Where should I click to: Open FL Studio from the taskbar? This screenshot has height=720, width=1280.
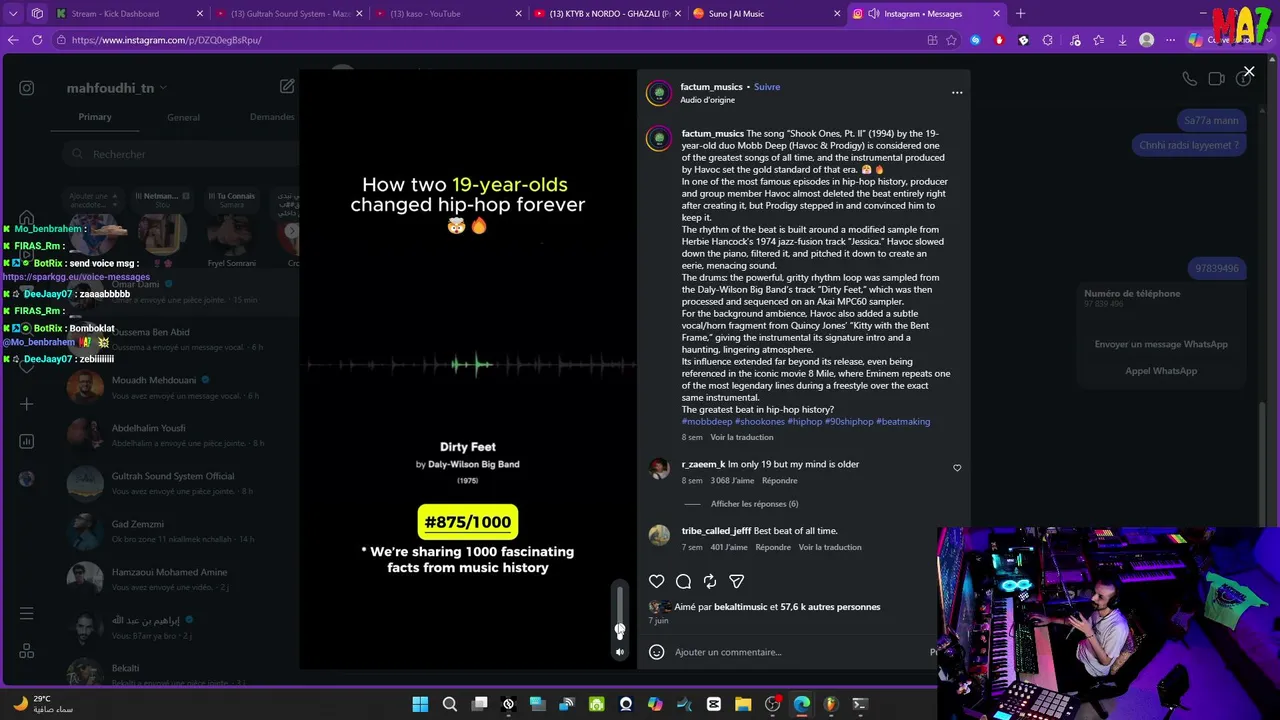[x=831, y=704]
